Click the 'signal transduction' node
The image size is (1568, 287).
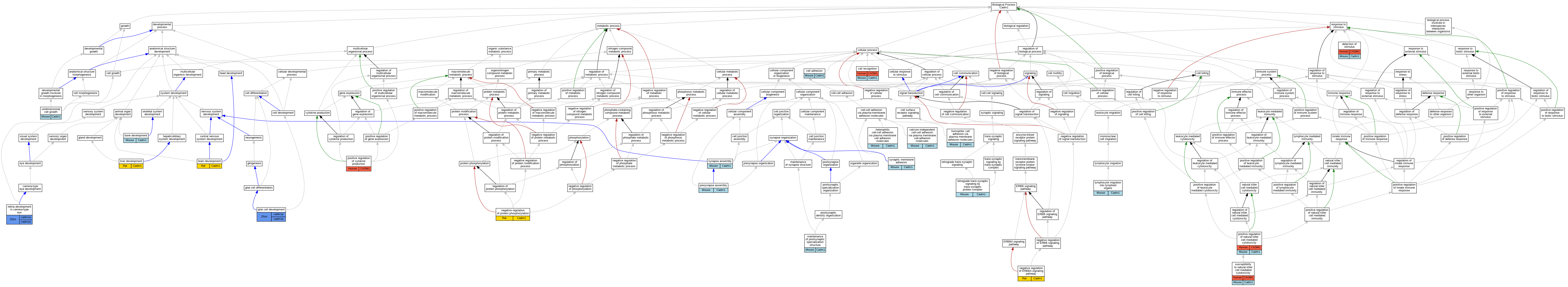click(911, 93)
